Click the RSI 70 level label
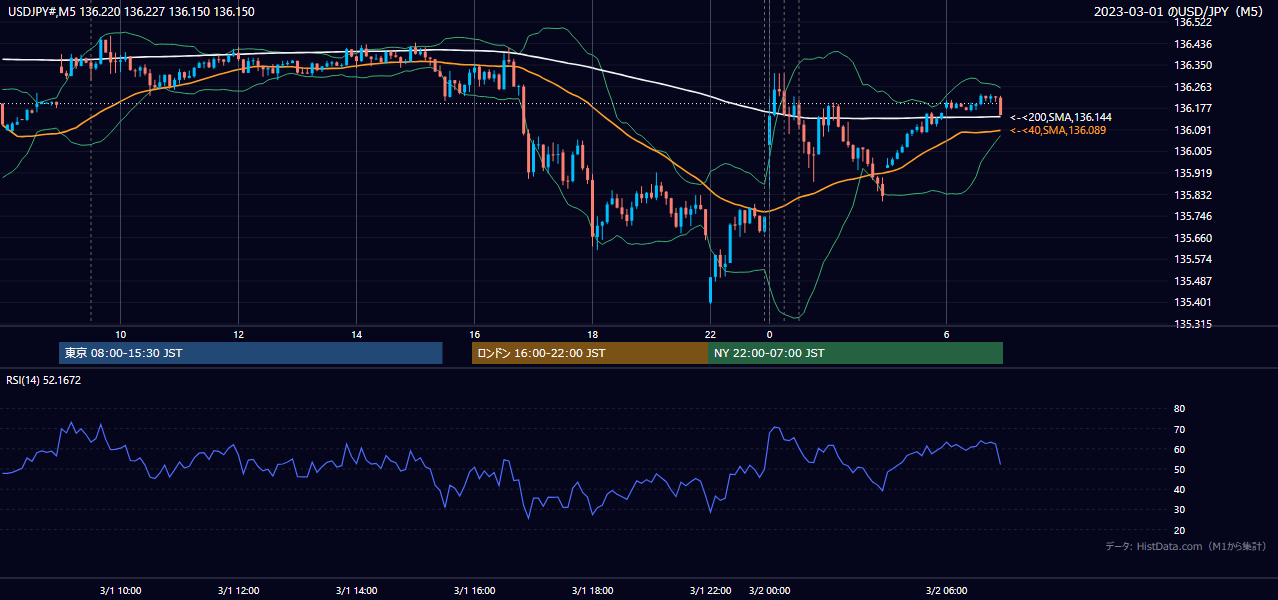 pyautogui.click(x=1179, y=429)
